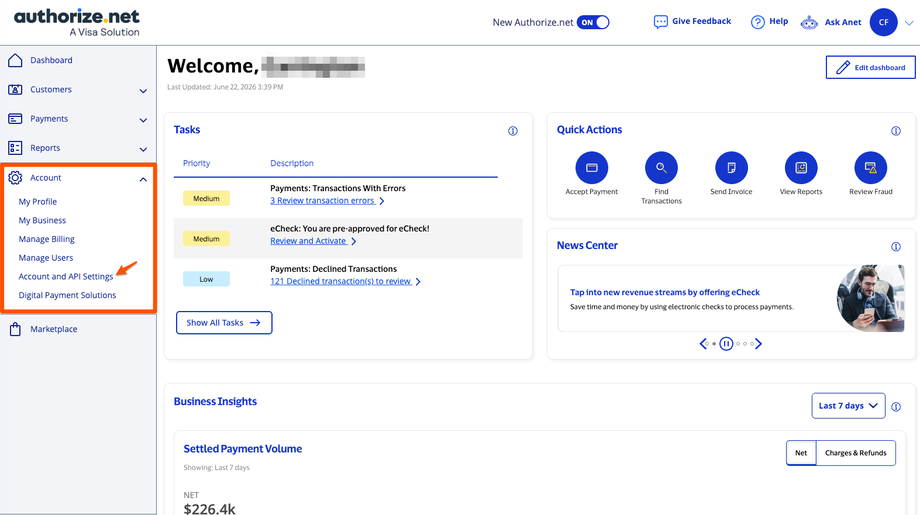Click the Priority column header

pos(197,163)
